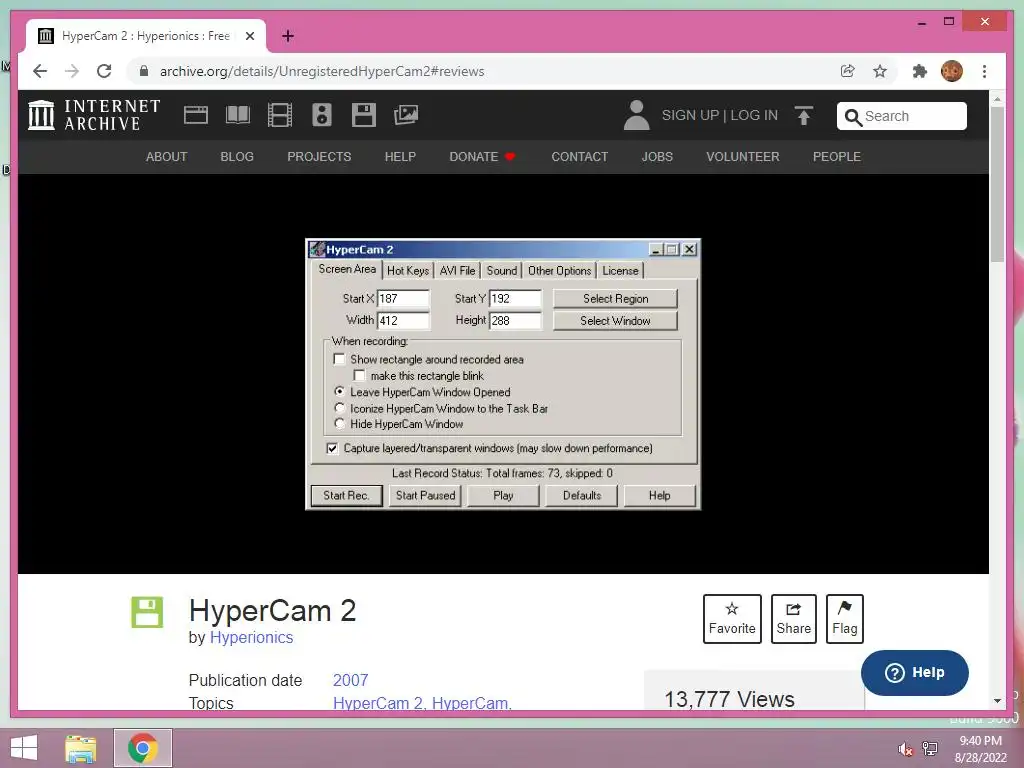Click the muted volume tray icon
This screenshot has width=1024, height=768.
905,749
